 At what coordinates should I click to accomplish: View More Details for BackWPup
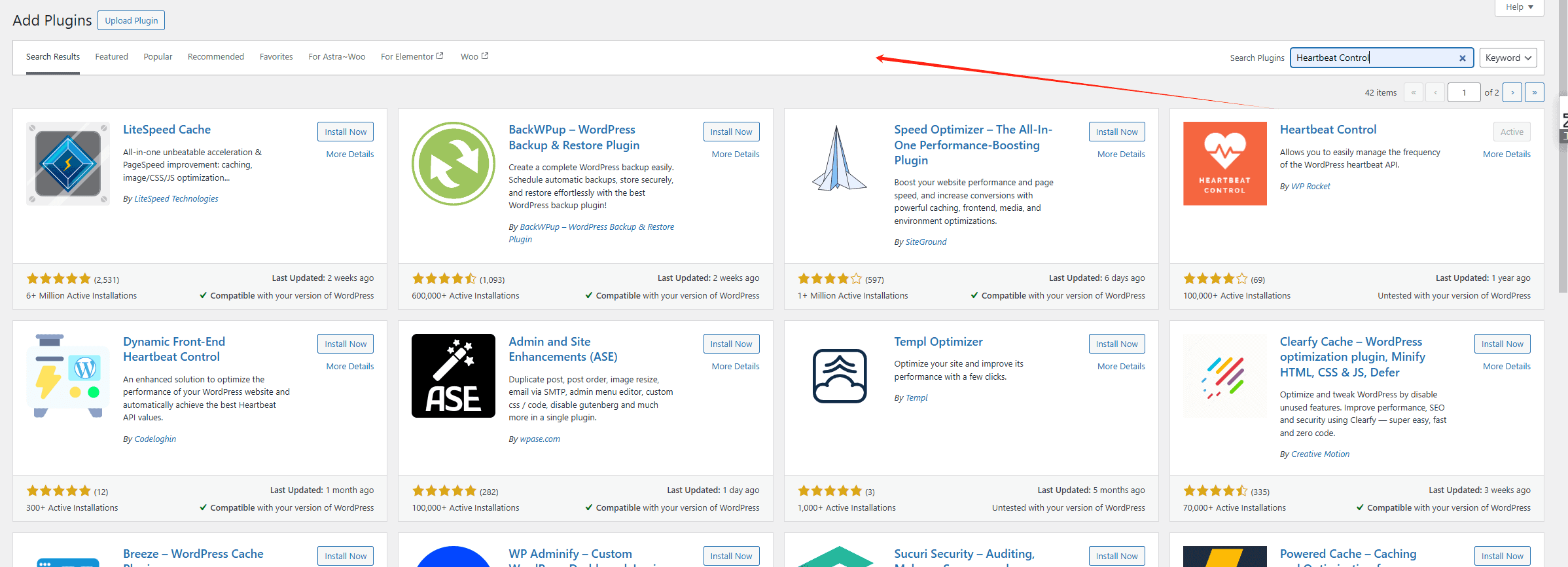click(x=736, y=155)
